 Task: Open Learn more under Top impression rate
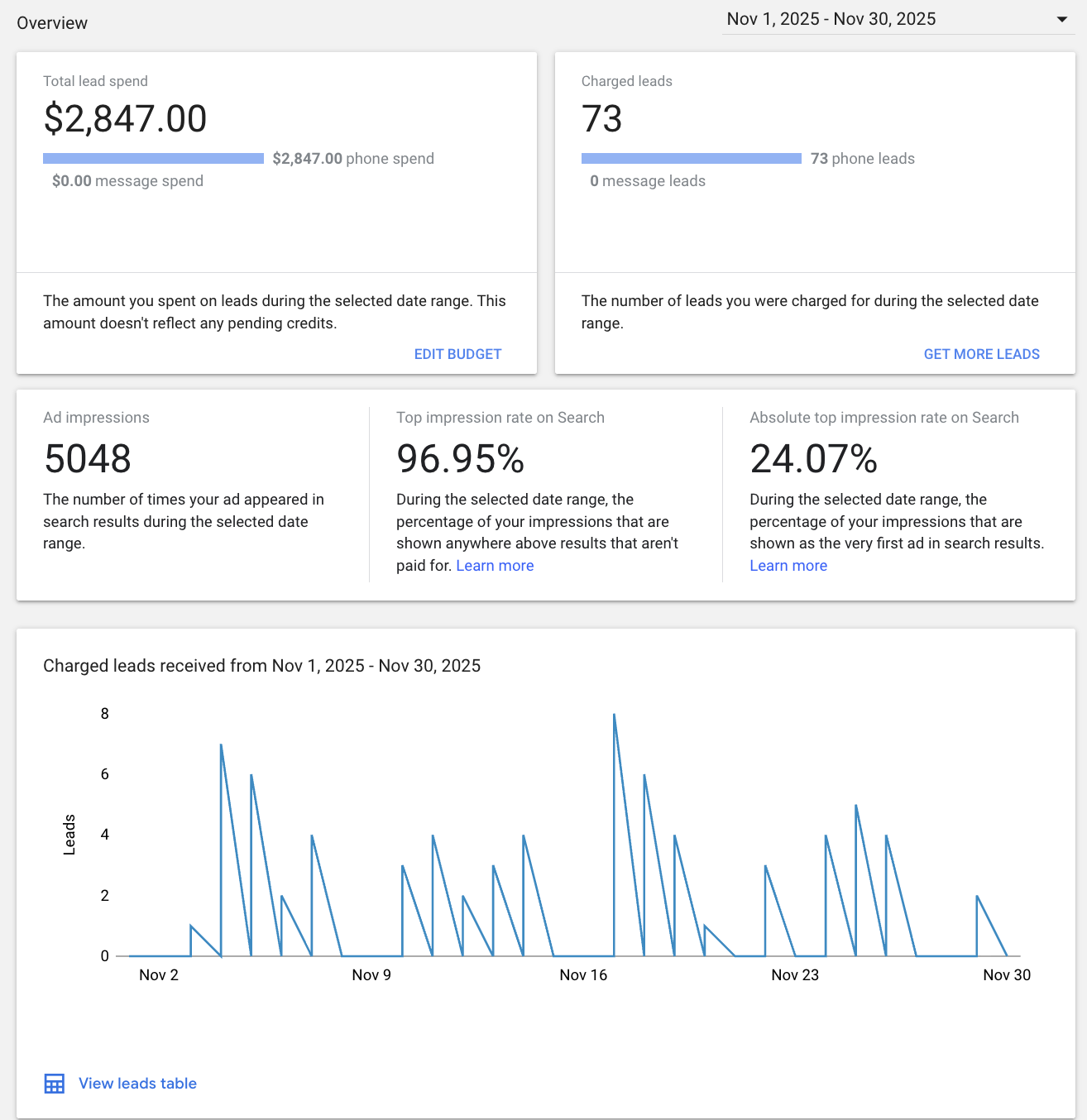tap(495, 566)
